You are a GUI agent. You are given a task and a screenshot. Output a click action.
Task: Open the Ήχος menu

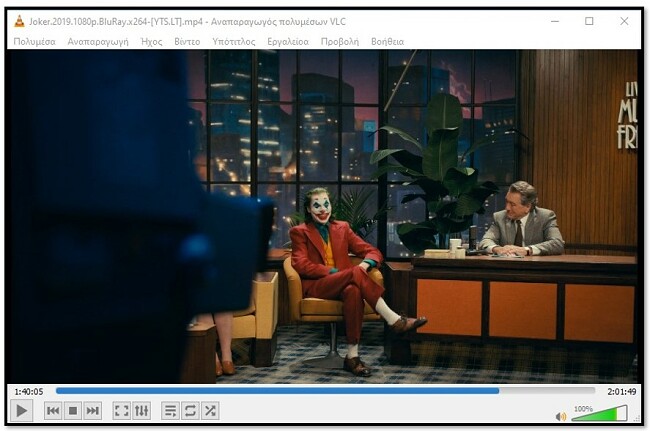(152, 42)
